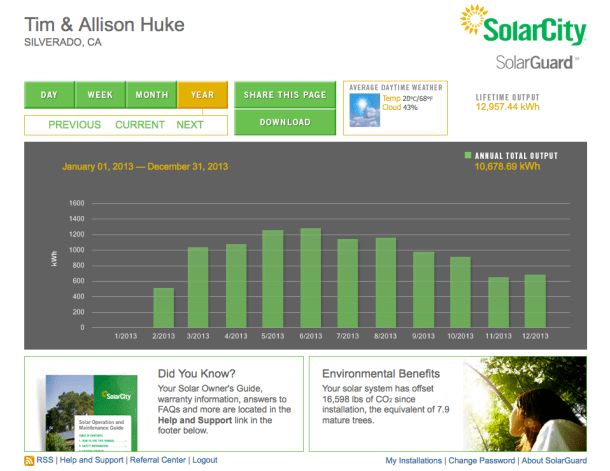This screenshot has width=610, height=471.
Task: Click the 'AVERAGE DAYTIME WEATHER' label
Action: [396, 88]
